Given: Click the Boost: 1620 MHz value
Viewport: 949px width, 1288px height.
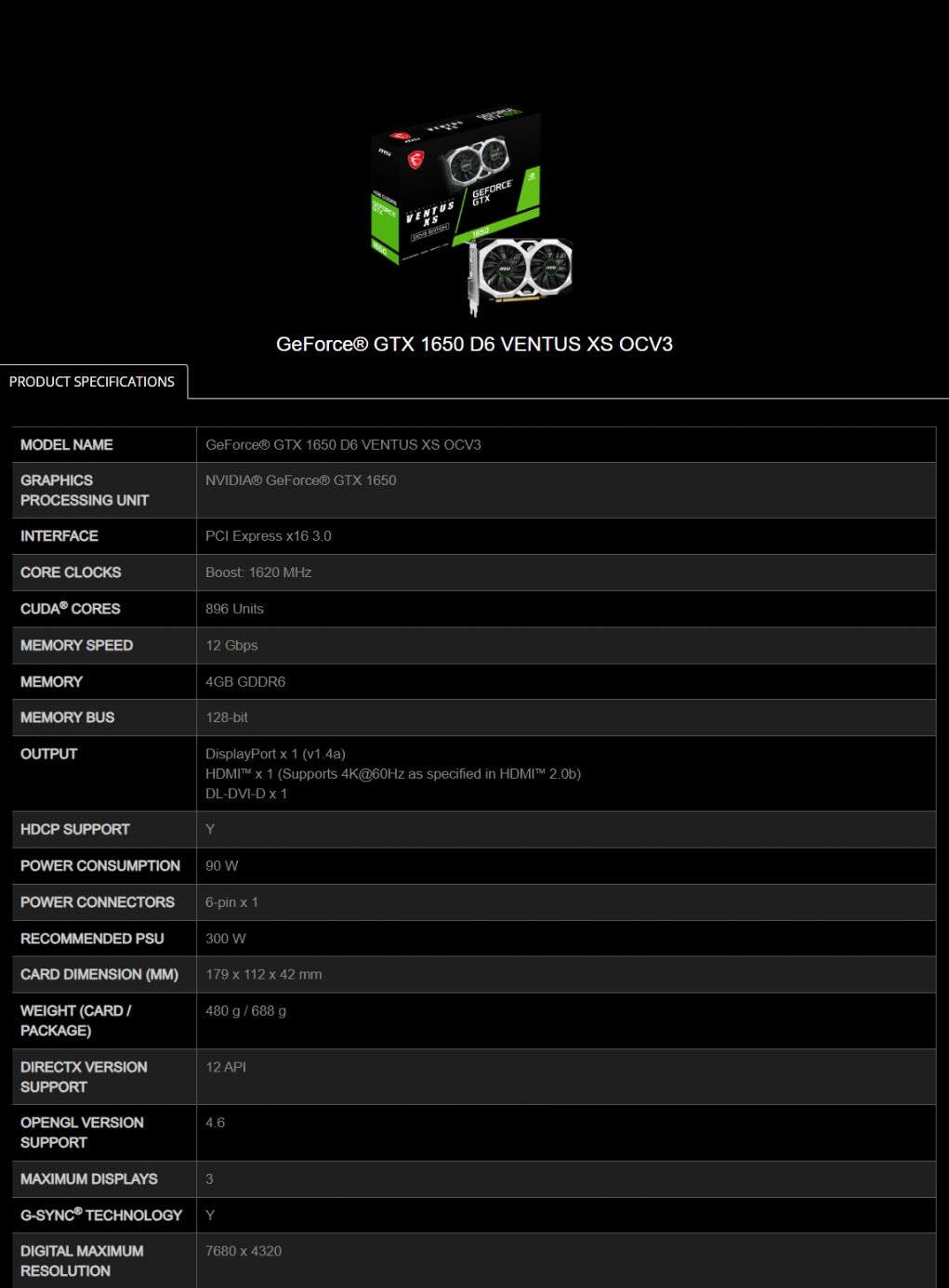Looking at the screenshot, I should tap(258, 572).
